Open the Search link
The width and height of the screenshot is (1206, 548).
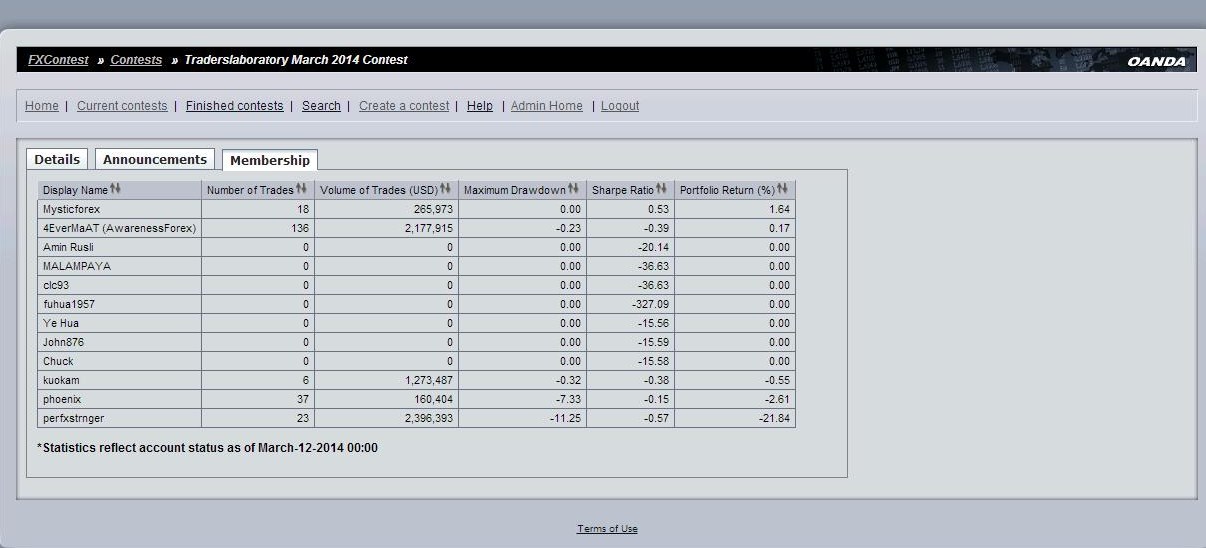321,106
